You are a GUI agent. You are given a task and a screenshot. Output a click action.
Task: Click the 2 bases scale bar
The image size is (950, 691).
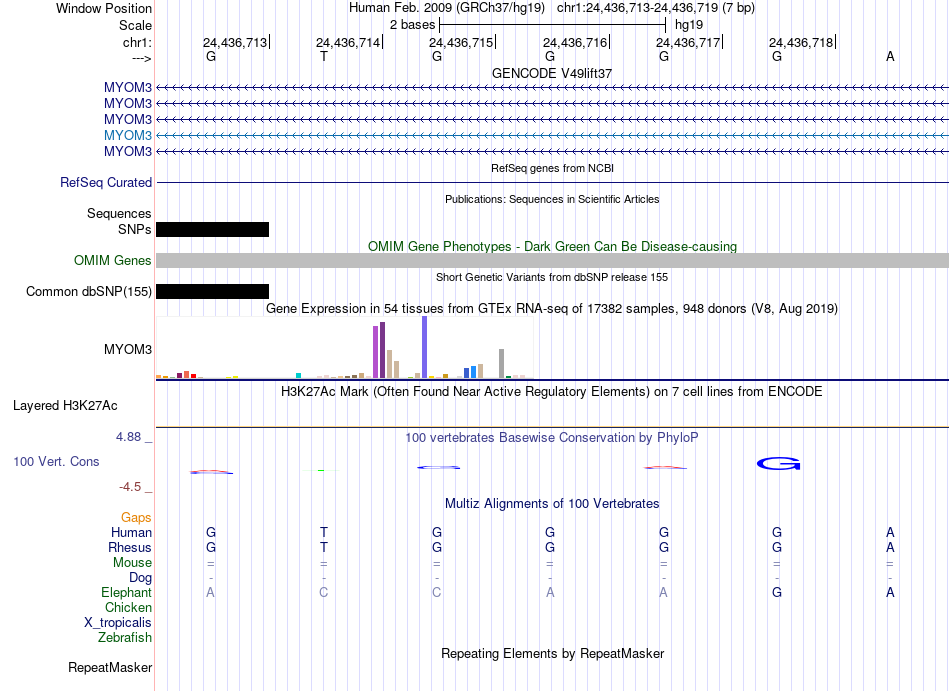553,25
